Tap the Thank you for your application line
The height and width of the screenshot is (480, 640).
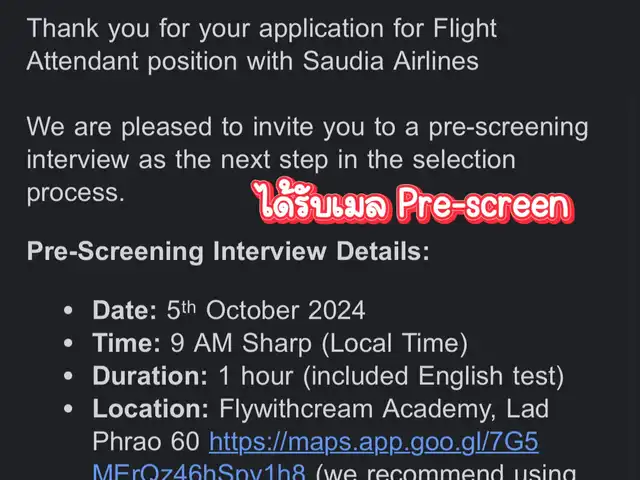point(262,29)
